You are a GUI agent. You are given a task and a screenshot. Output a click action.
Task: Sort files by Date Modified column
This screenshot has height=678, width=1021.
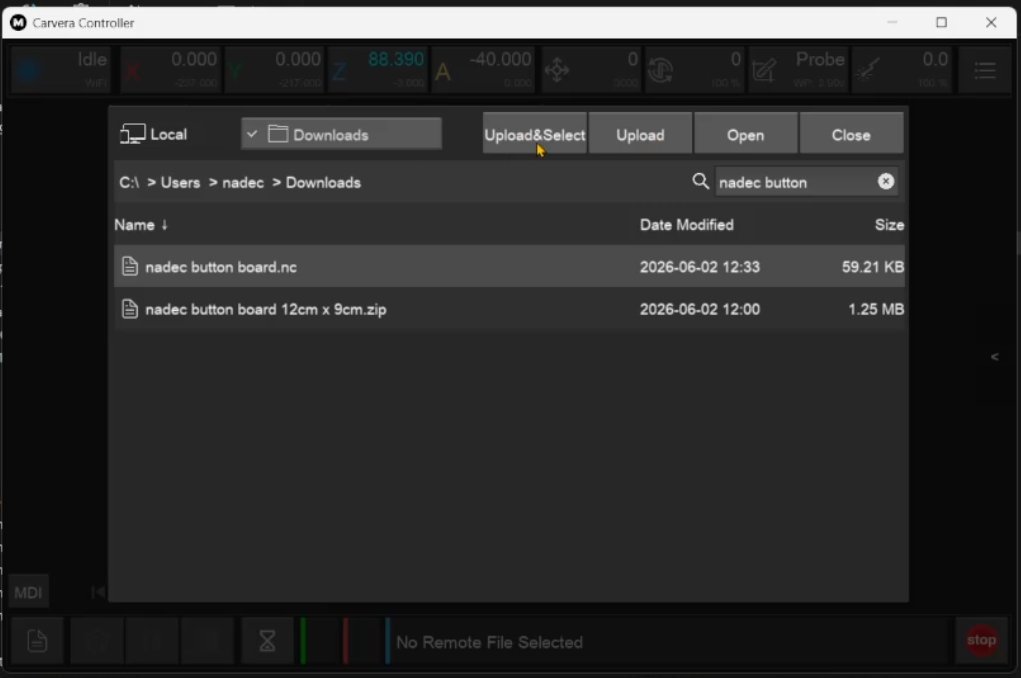[x=686, y=225]
